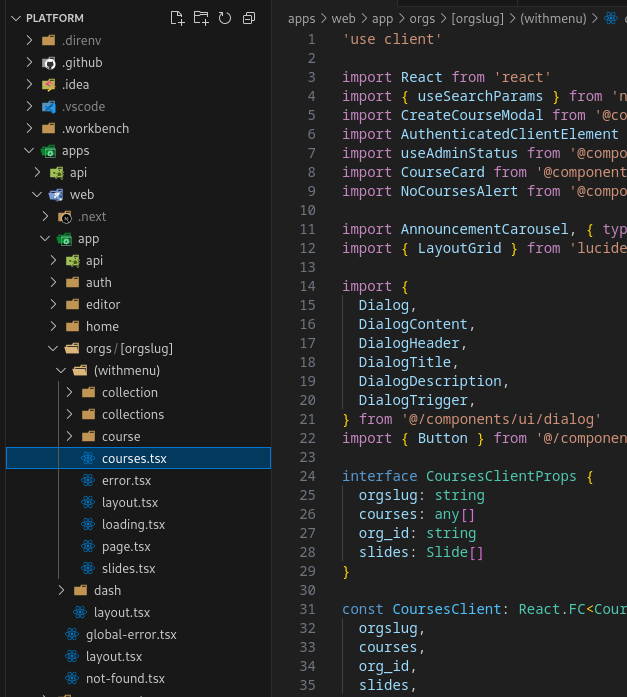Click the React icon beside error.tsx
Image resolution: width=627 pixels, height=697 pixels.
[88, 480]
